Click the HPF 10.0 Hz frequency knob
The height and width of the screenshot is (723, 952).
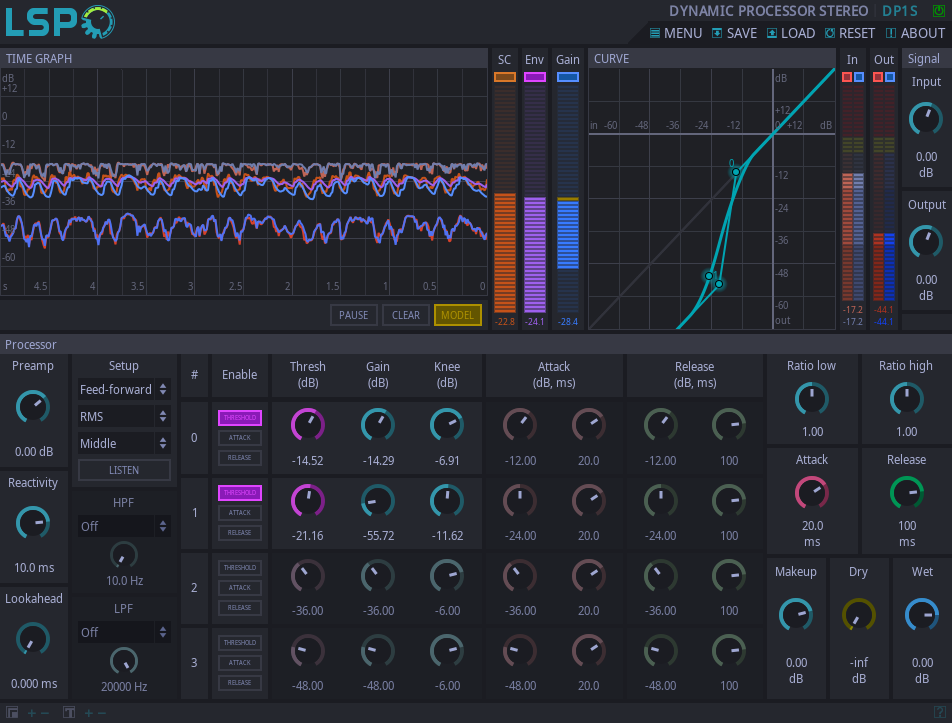pos(124,555)
